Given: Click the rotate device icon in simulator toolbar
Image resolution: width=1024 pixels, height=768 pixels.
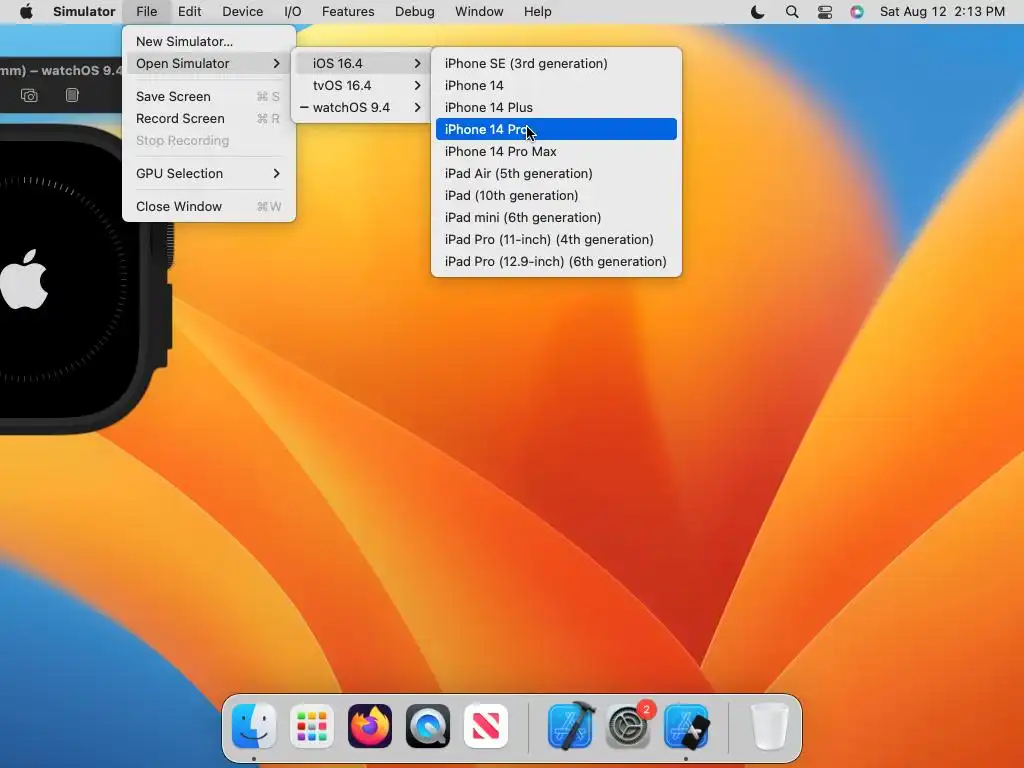Looking at the screenshot, I should [x=72, y=95].
